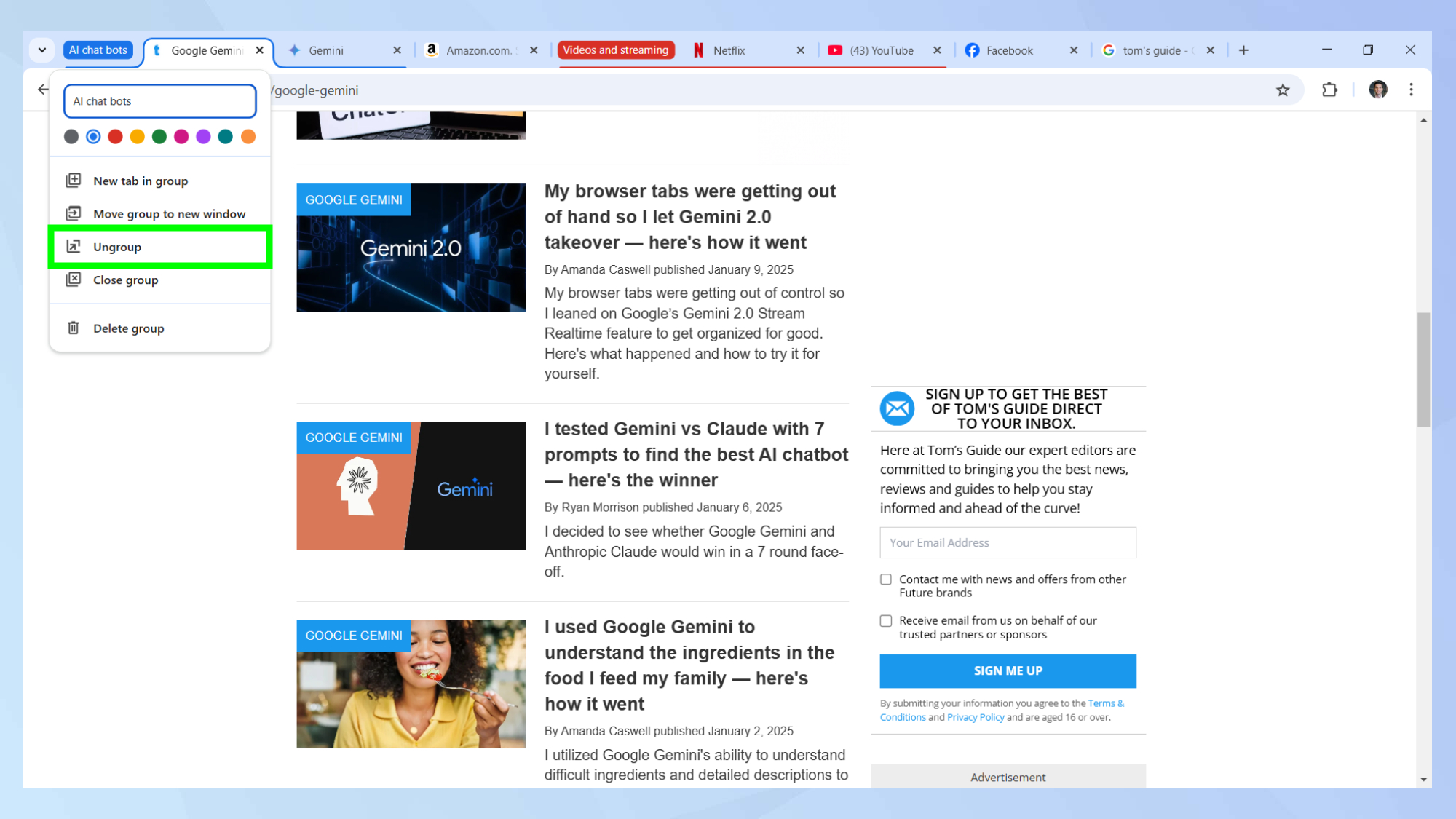Click the SIGN ME UP button
The height and width of the screenshot is (819, 1456).
1008,670
